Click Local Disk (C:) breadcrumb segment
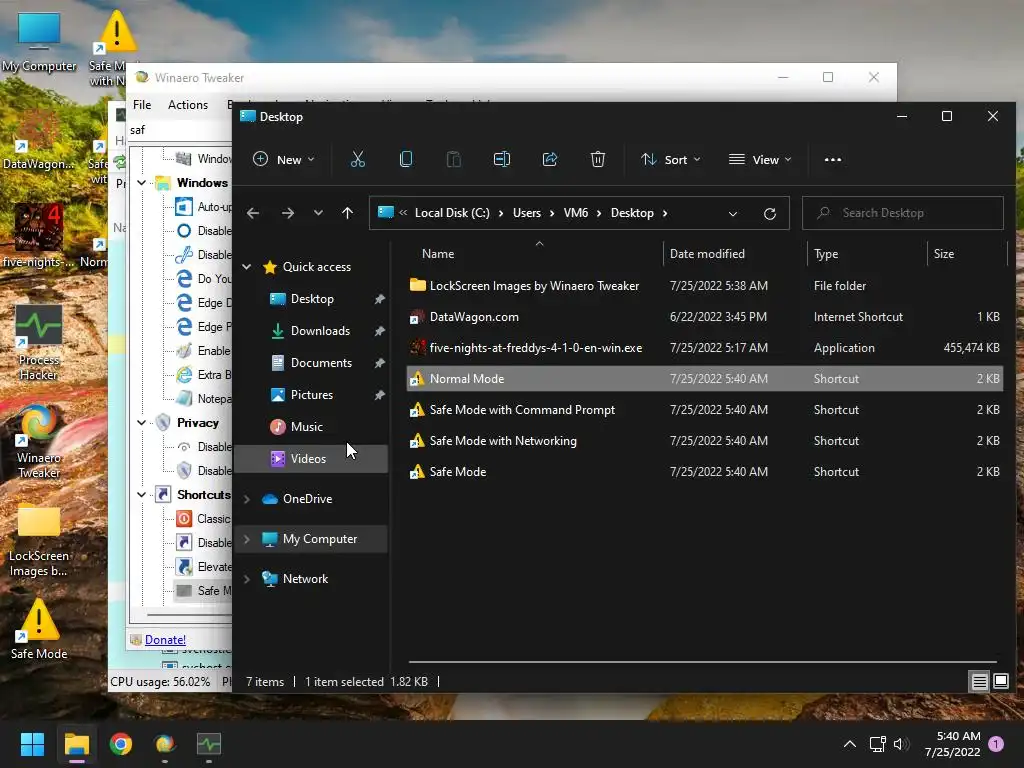 [452, 213]
